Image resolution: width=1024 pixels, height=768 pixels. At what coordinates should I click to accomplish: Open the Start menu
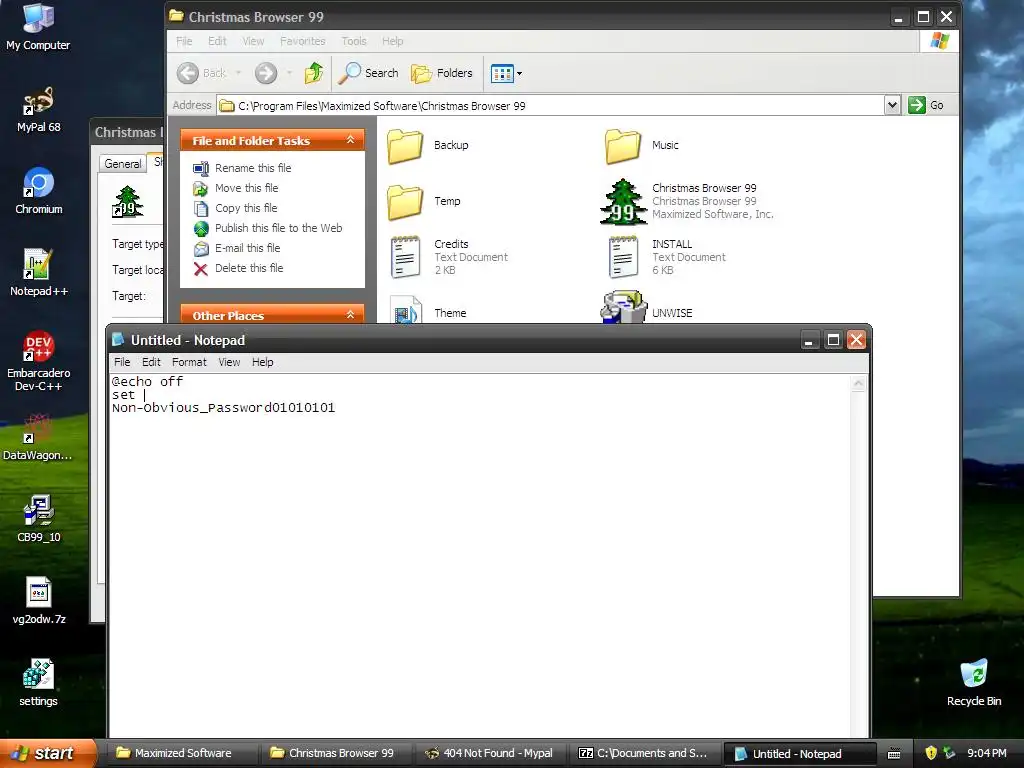click(47, 753)
